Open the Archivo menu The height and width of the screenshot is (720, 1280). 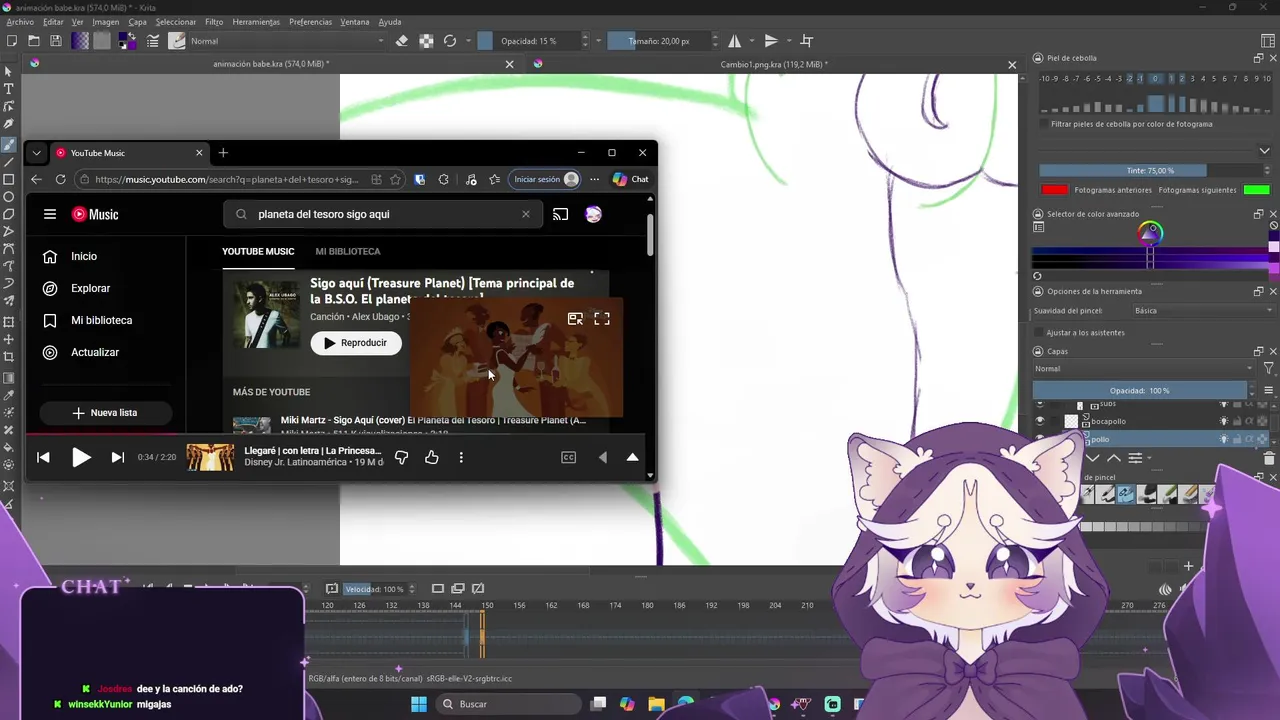[x=20, y=22]
